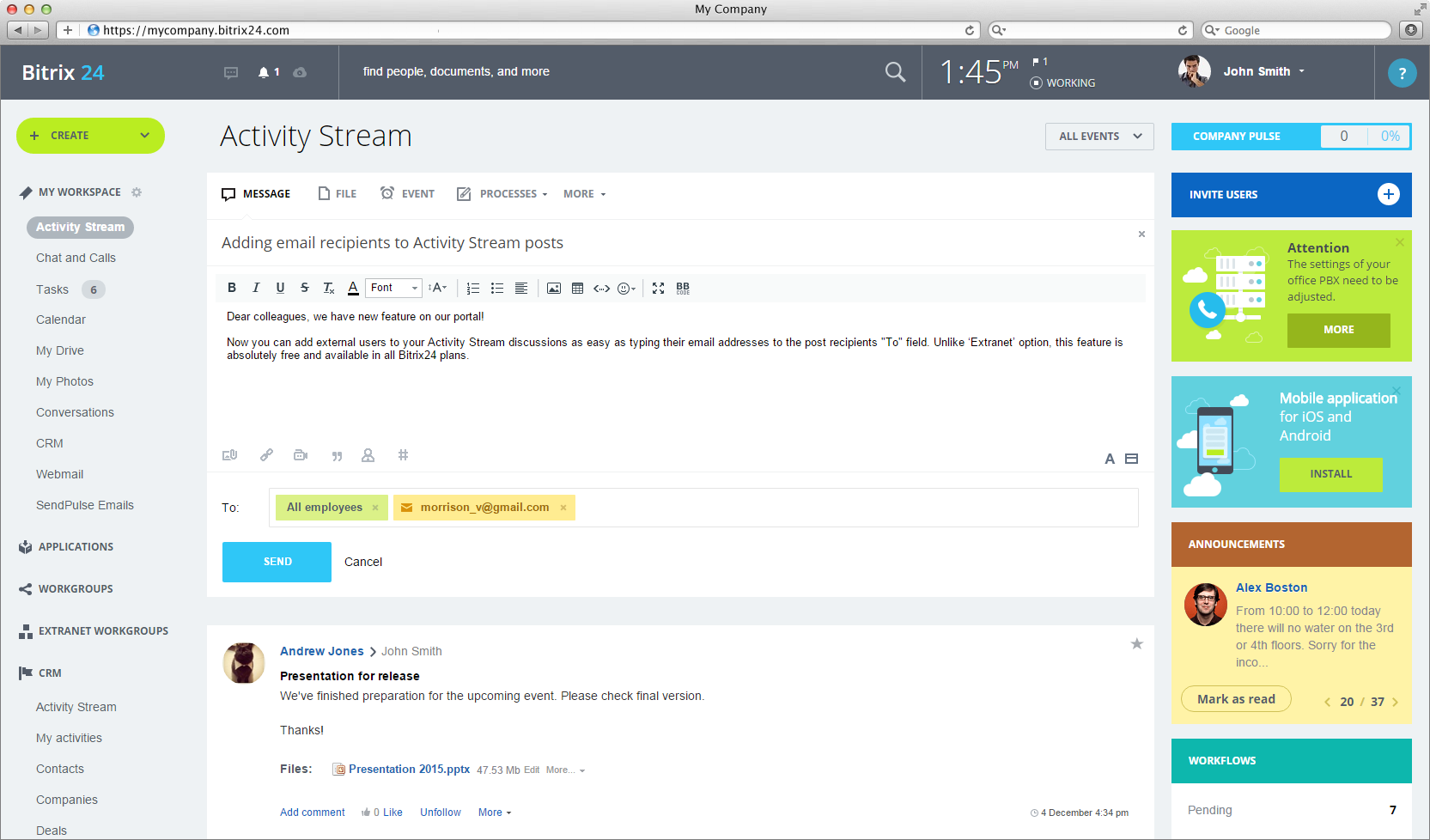
Task: Switch editor to BB code mode
Action: [x=683, y=289]
